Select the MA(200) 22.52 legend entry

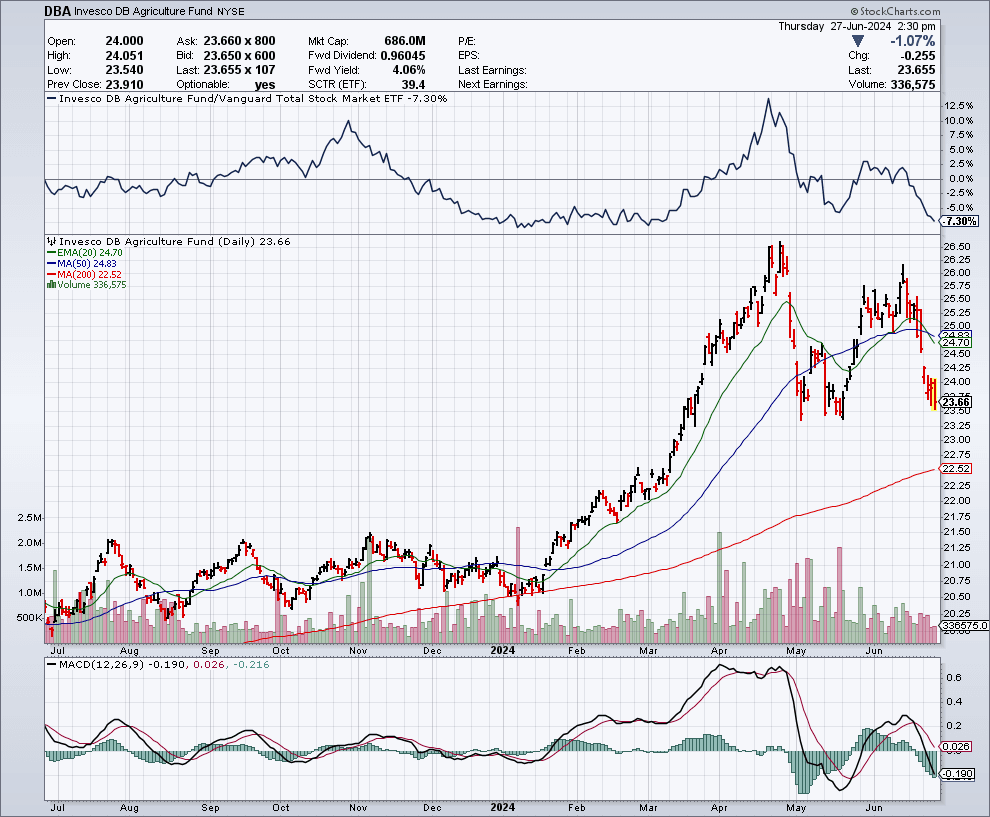[x=85, y=274]
